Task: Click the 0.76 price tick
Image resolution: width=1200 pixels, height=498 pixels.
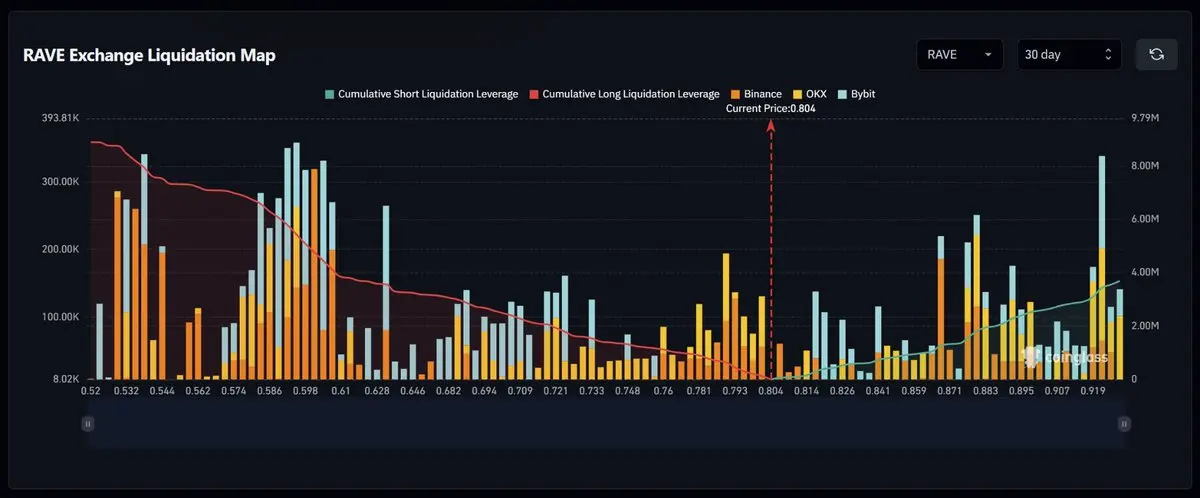Action: [664, 391]
